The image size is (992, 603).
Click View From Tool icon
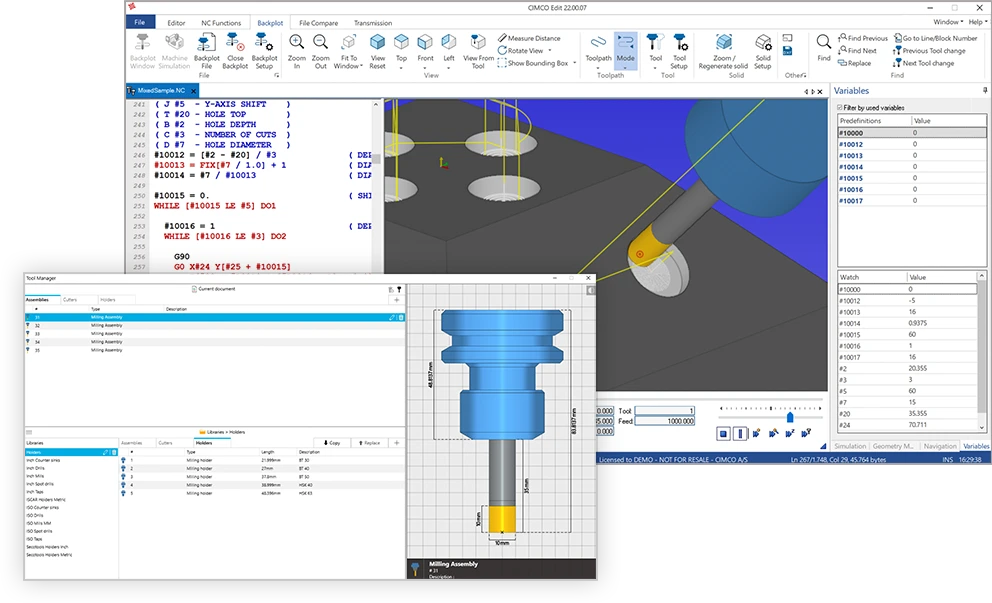478,43
